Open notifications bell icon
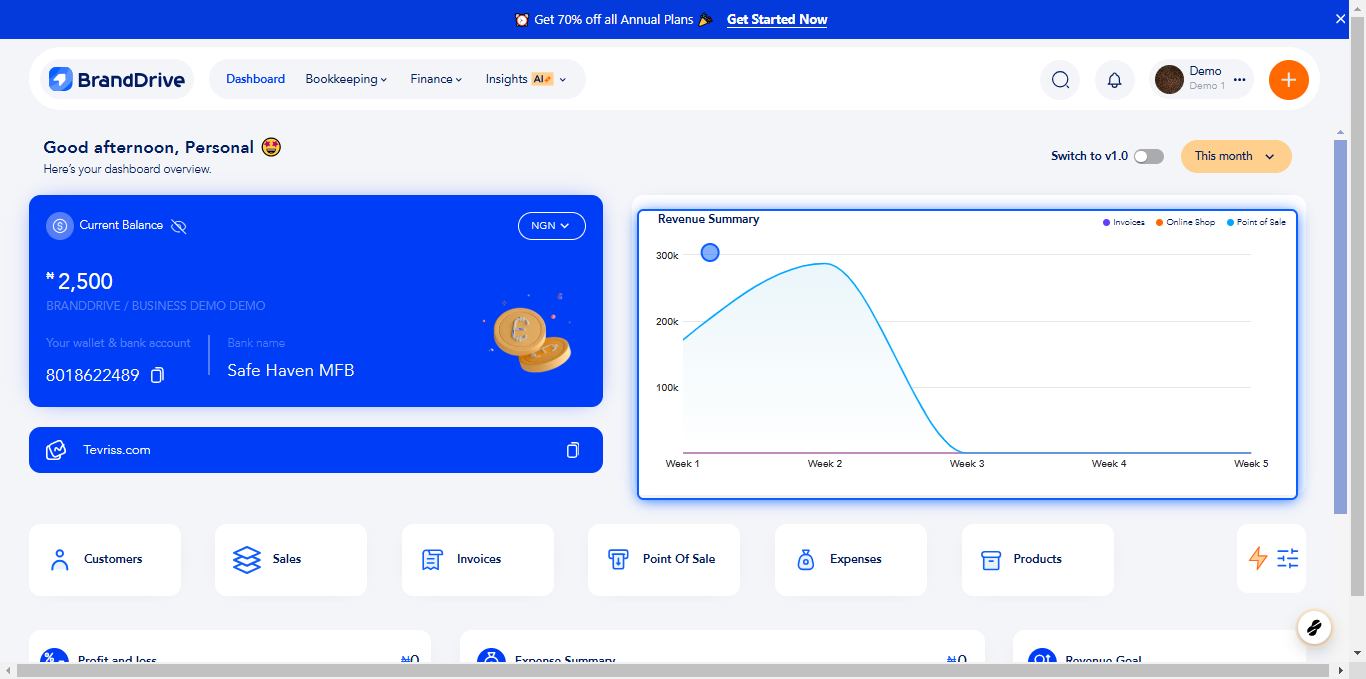1366x679 pixels. [1115, 80]
